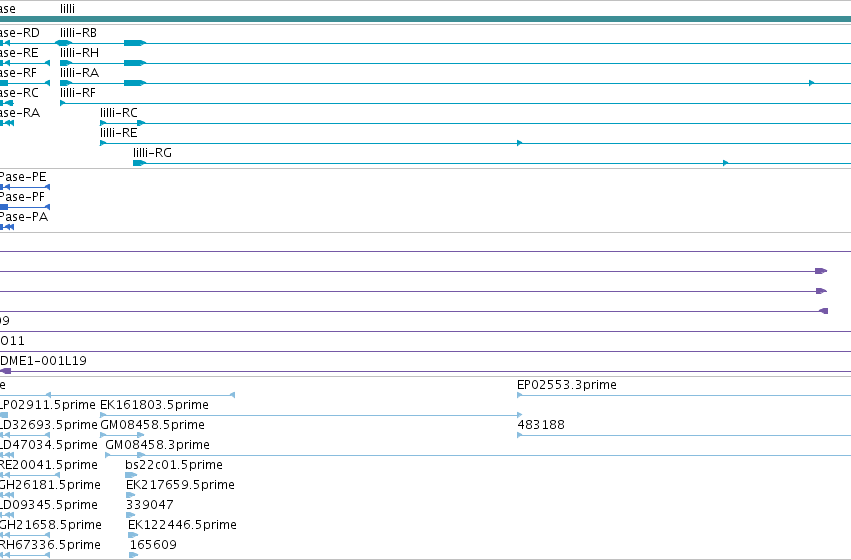This screenshot has height=560, width=851.
Task: Select the lilli gene label
Action: tap(67, 9)
